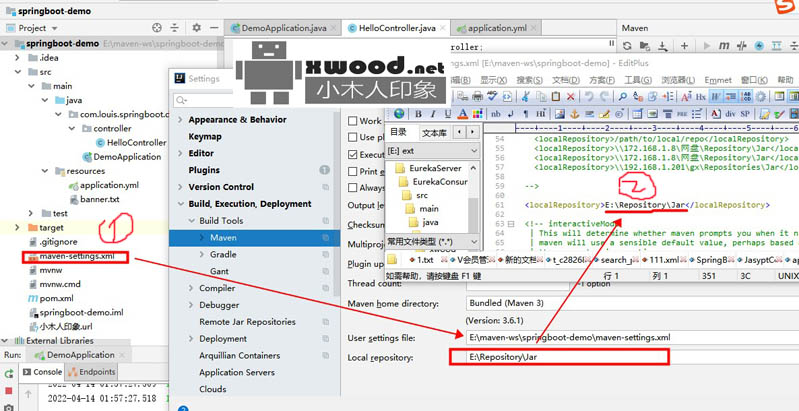Uncheck the 'Execute goals recursively' checkbox
Screen dimensions: 799x411
[352, 154]
